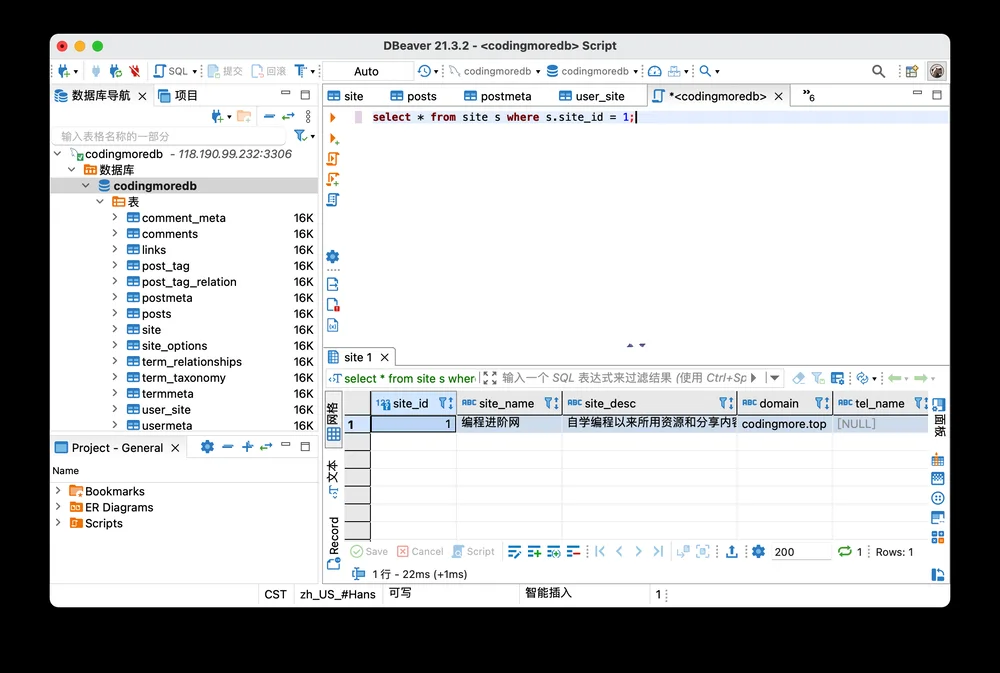Screen dimensions: 1000x673
Task: Click the execute script icon in editor gutter
Action: [x=332, y=159]
